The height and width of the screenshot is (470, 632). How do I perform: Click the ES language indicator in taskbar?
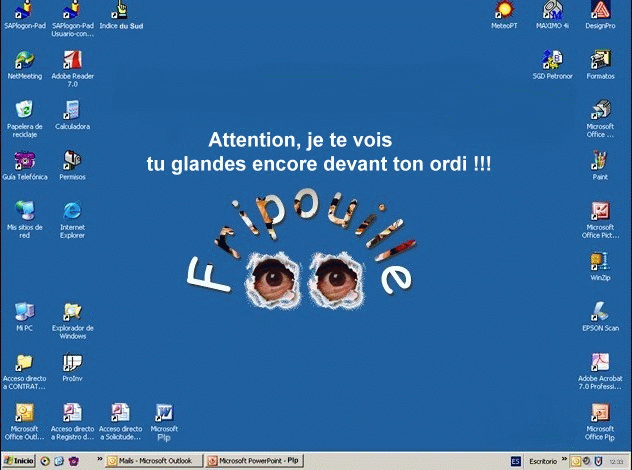tap(515, 461)
